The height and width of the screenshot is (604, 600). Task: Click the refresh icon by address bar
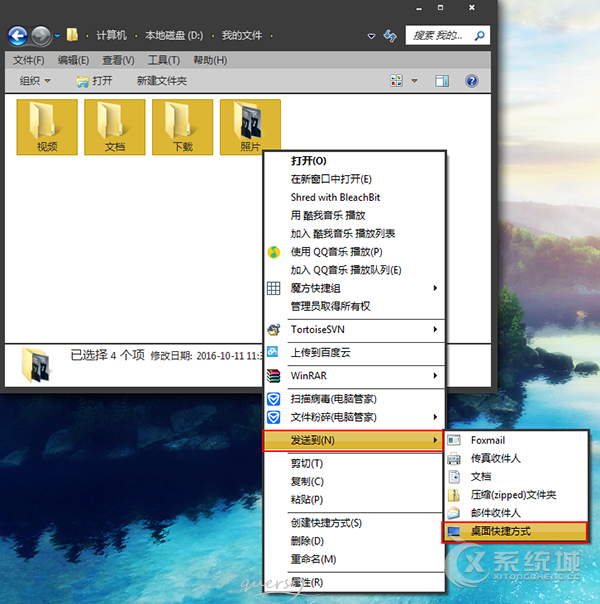[x=390, y=36]
